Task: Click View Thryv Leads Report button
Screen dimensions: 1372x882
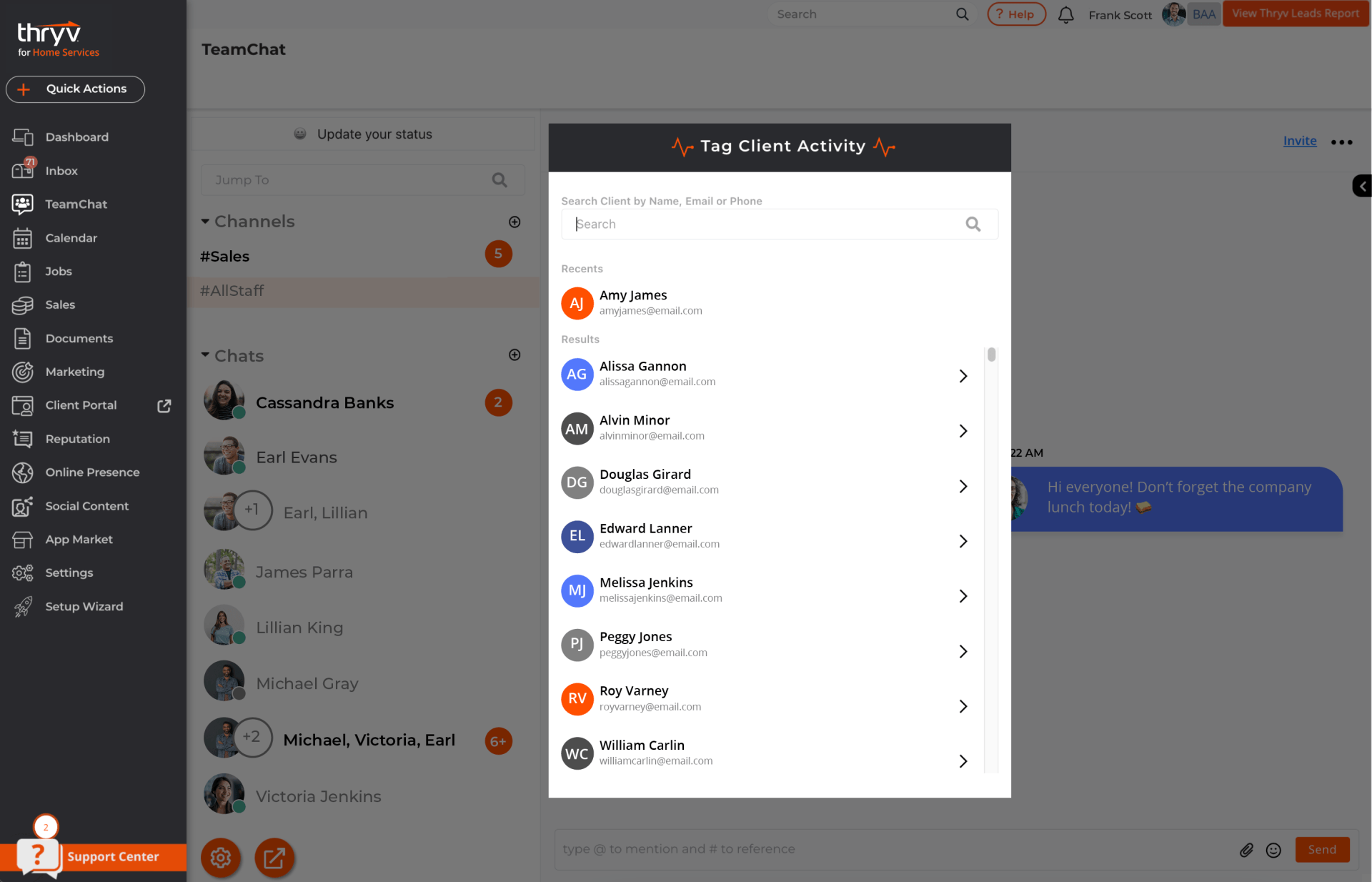Action: pos(1296,14)
